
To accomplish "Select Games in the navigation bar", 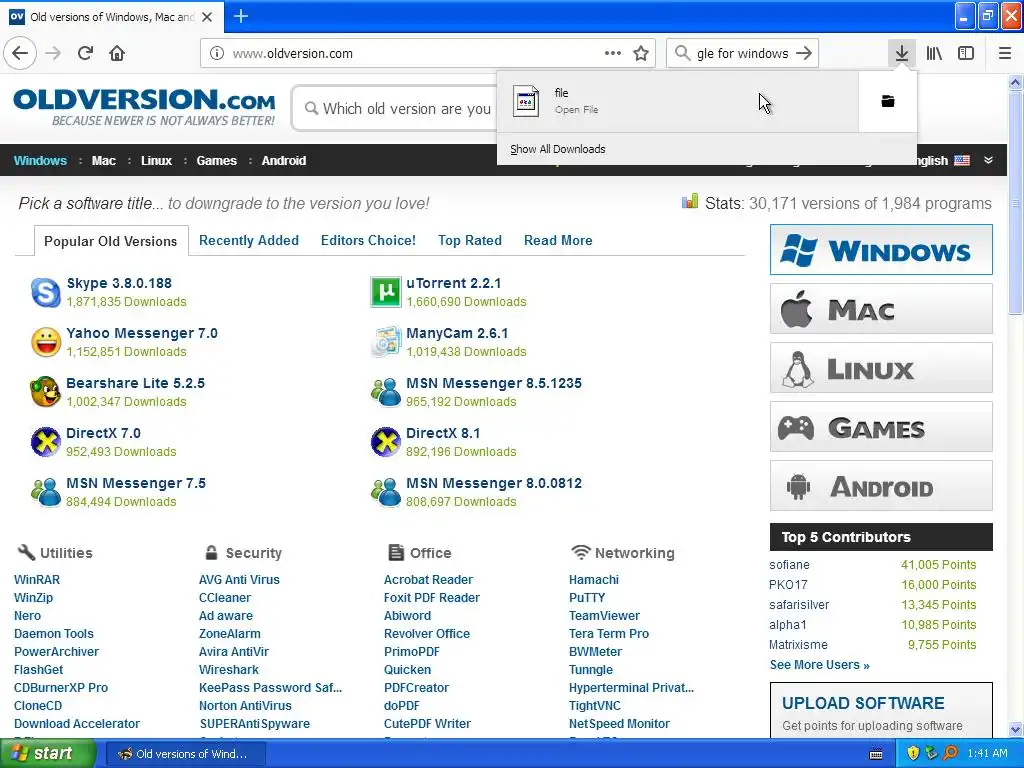I will (217, 161).
